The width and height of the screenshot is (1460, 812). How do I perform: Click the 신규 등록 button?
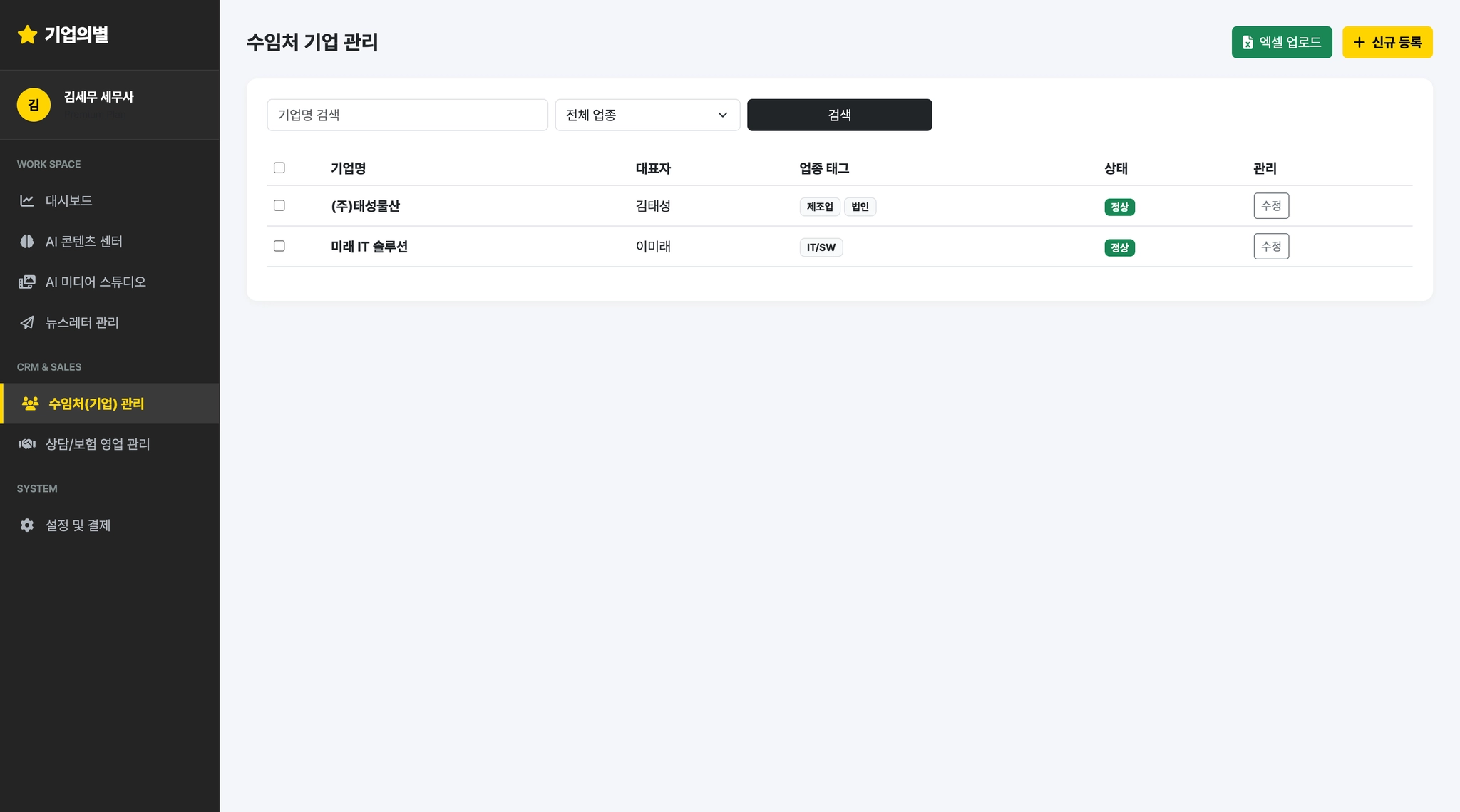1387,42
